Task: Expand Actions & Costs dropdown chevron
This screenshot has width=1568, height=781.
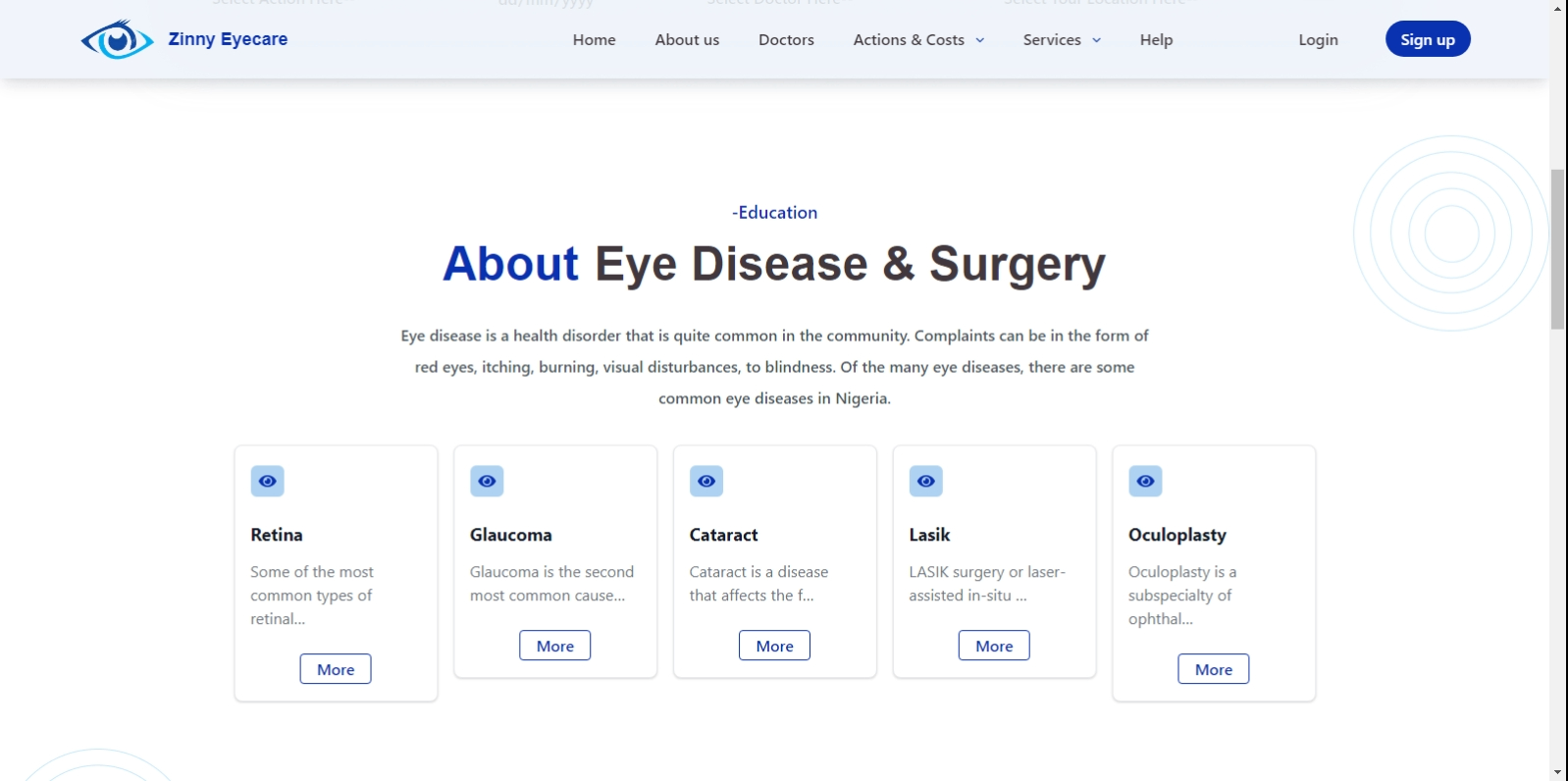Action: coord(979,40)
